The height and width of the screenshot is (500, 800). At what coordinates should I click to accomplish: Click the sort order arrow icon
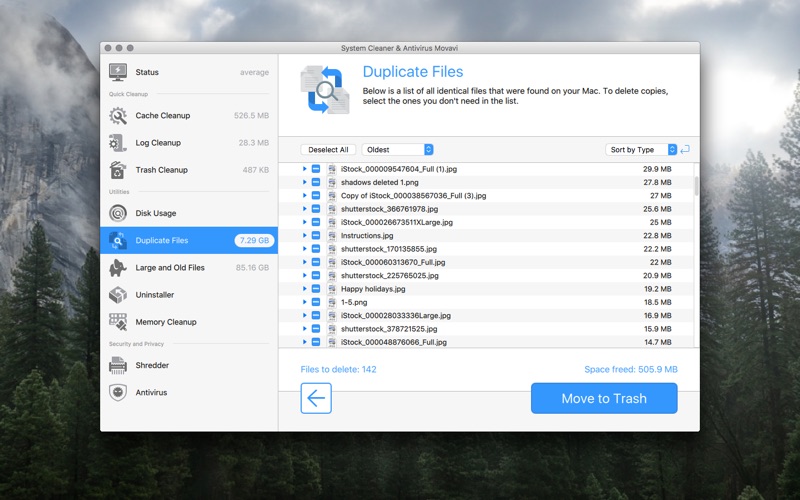(x=685, y=150)
